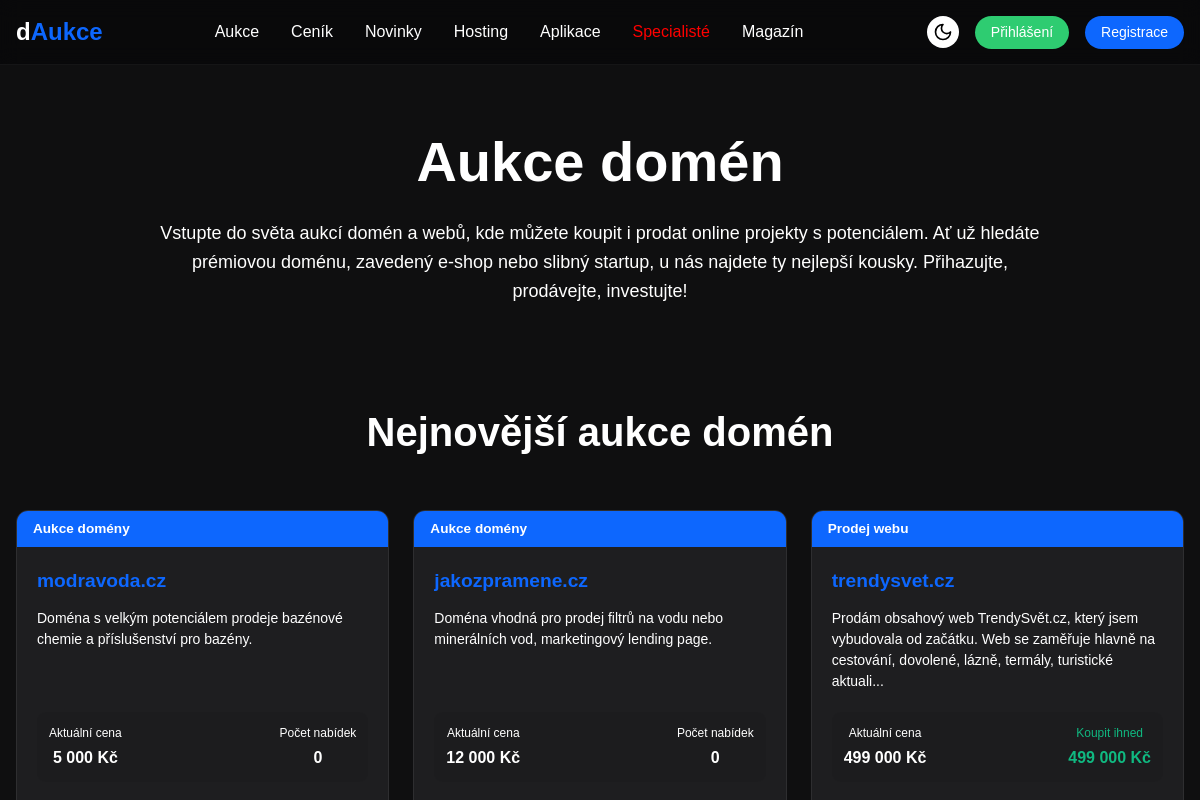Click the 'Nejnovější aukce domén' heading
Screen dimensions: 1200x800
click(x=600, y=432)
